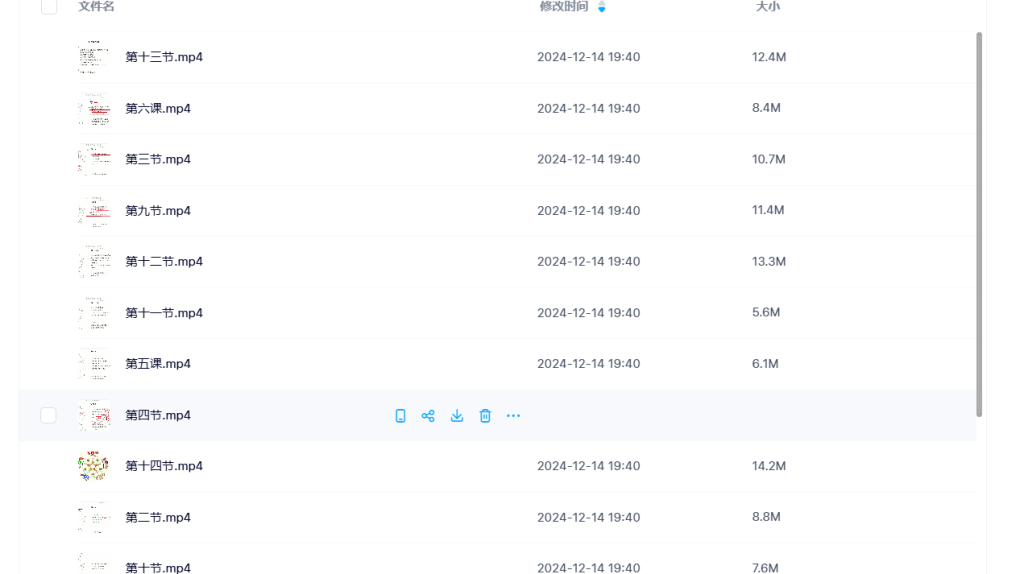This screenshot has height=574, width=1024.
Task: Open the more options menu for 第四节.mp4
Action: pos(513,416)
